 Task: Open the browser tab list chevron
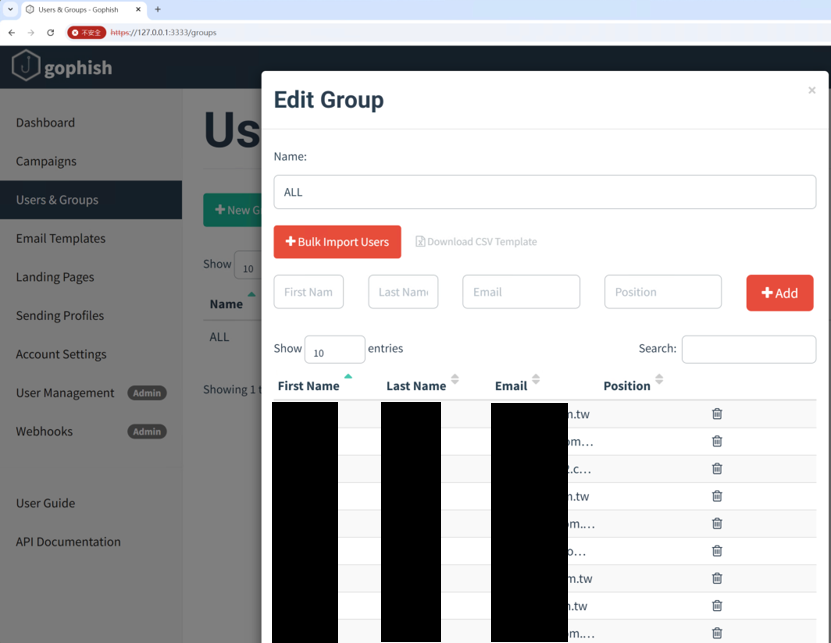point(10,9)
